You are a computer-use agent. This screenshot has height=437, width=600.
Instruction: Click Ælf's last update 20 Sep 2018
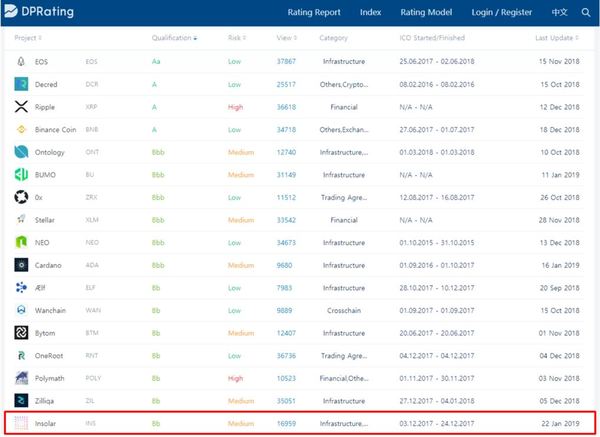559,288
